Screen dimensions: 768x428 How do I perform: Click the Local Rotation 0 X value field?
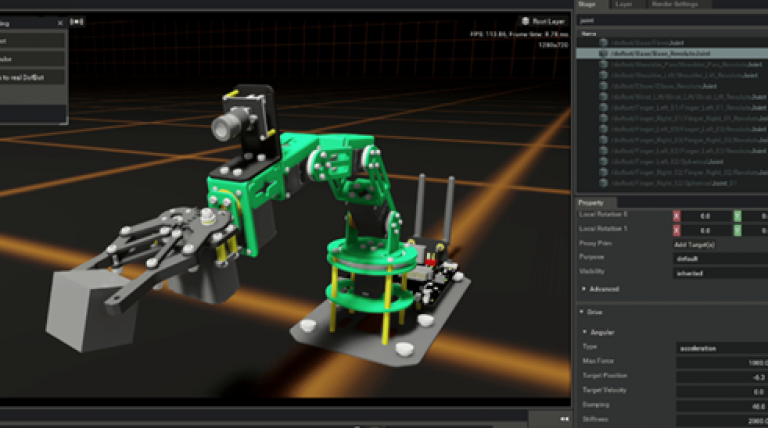tap(706, 216)
